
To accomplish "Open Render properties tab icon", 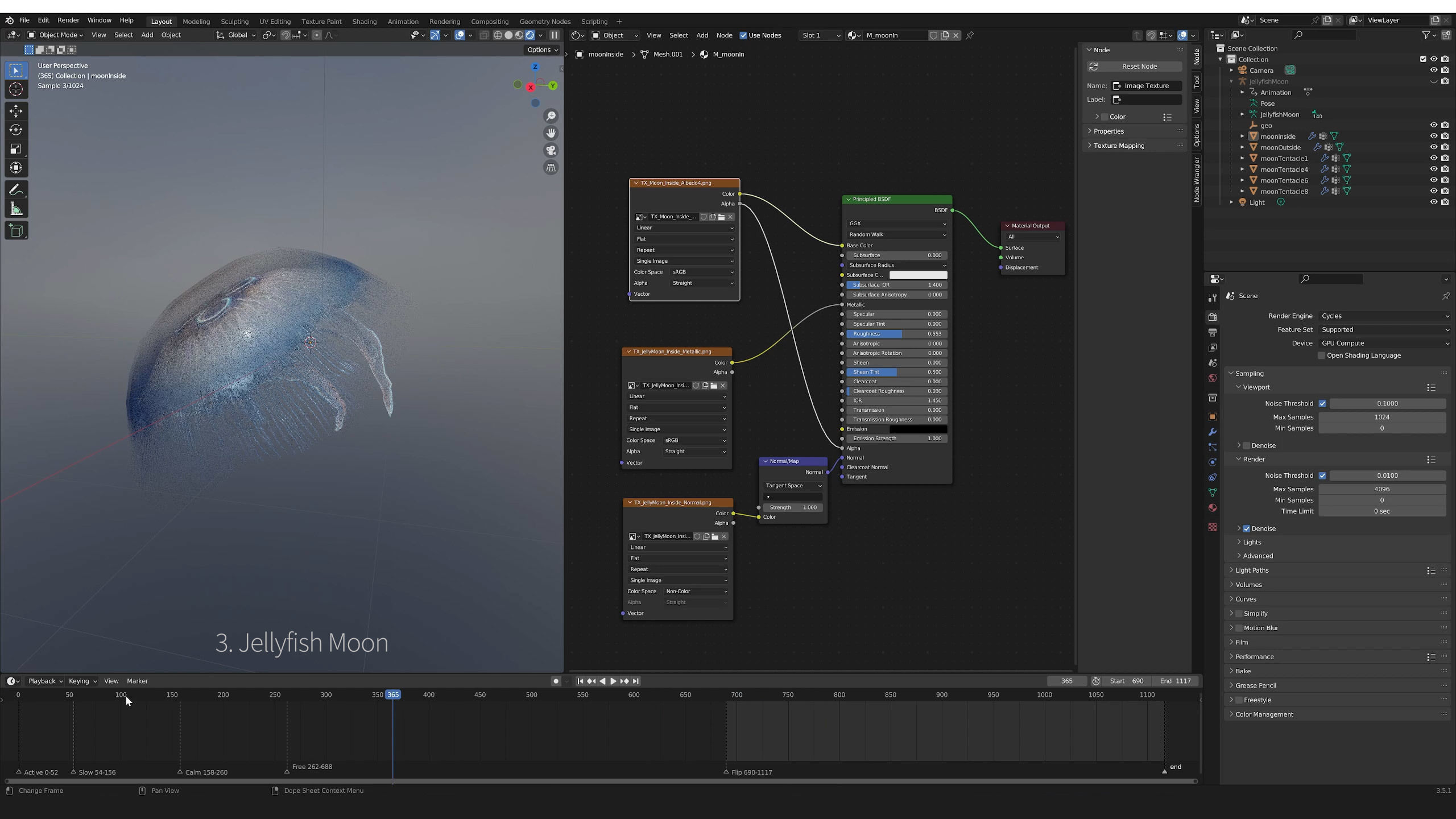I will tap(1213, 317).
